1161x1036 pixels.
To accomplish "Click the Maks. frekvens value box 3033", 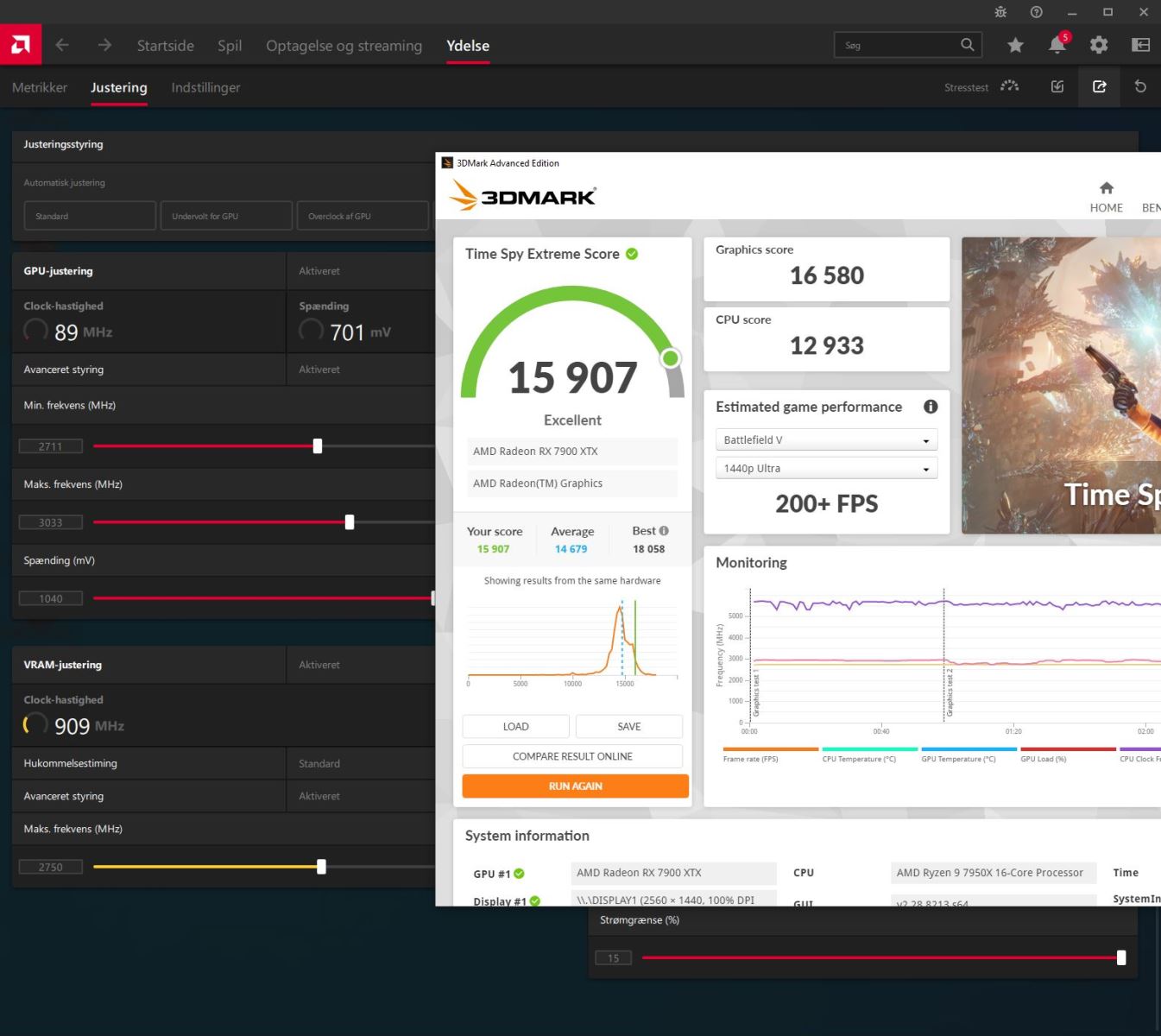I will [51, 522].
